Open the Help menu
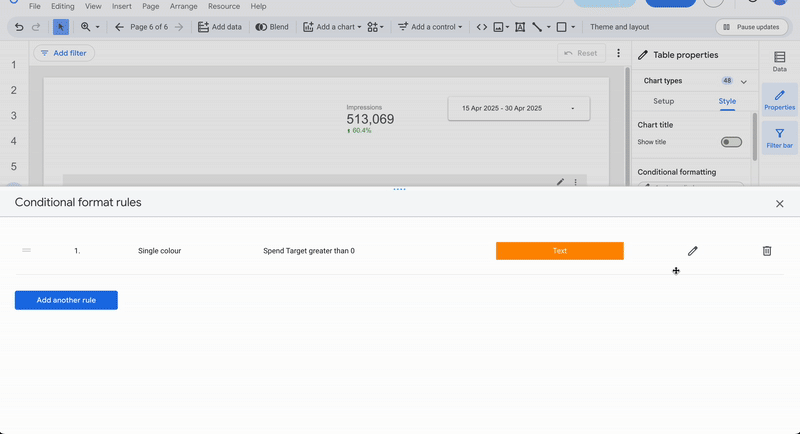This screenshot has width=800, height=434. (x=258, y=6)
